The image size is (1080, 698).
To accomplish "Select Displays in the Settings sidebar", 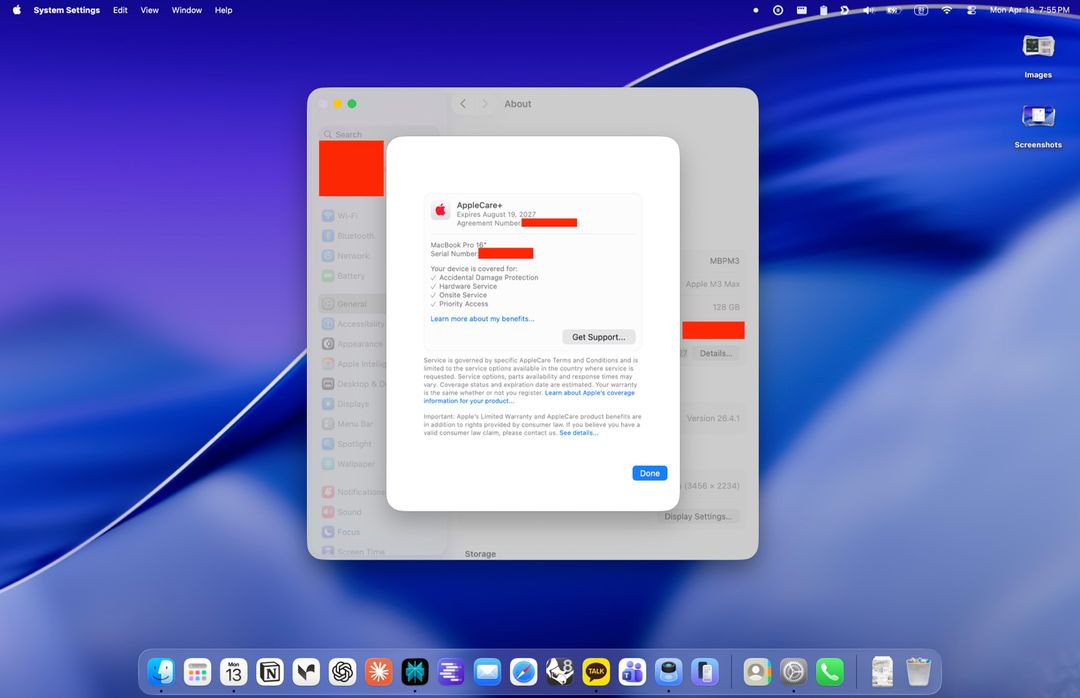I will pos(353,404).
